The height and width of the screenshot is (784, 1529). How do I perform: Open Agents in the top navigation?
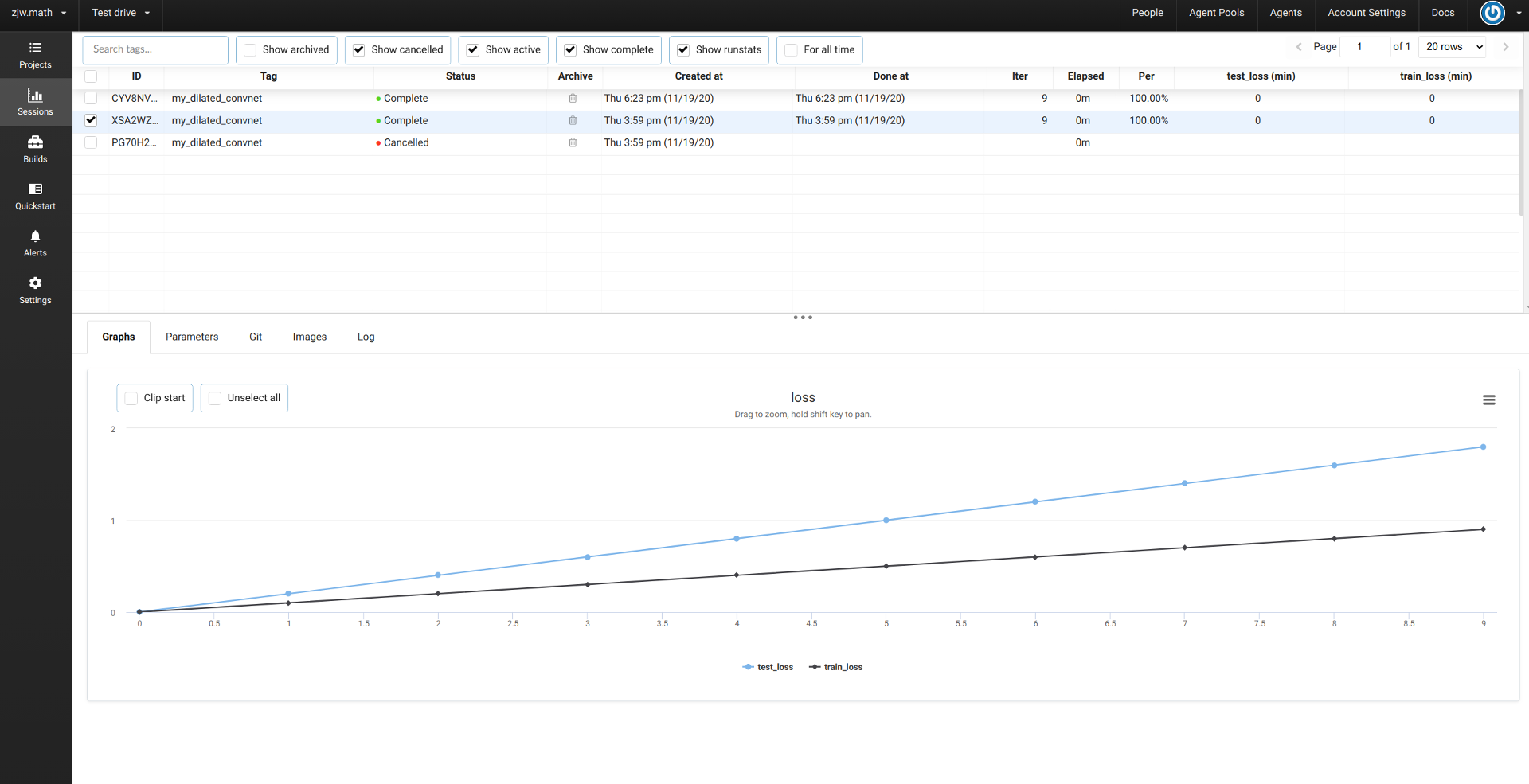coord(1285,13)
